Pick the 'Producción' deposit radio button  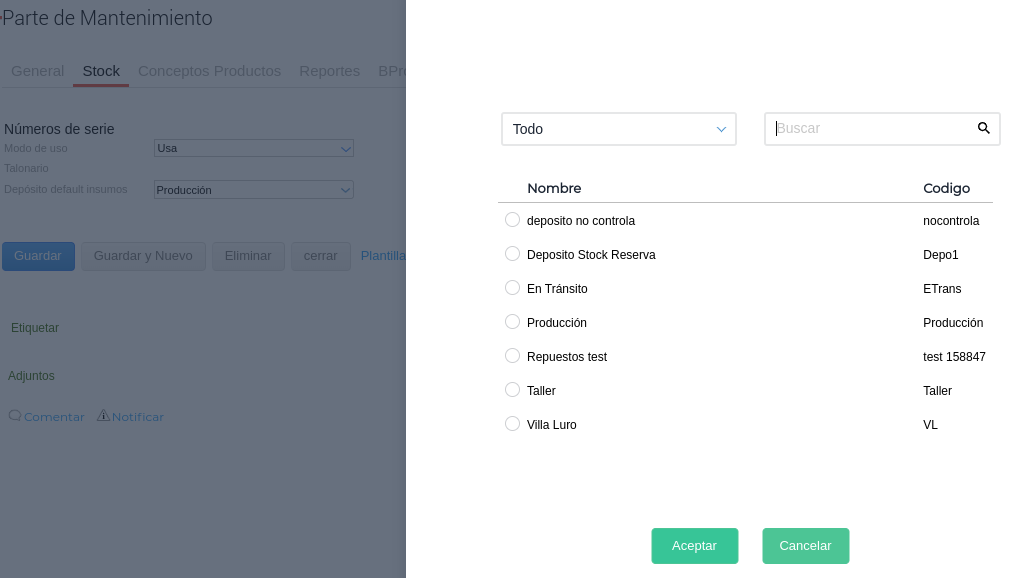click(513, 322)
